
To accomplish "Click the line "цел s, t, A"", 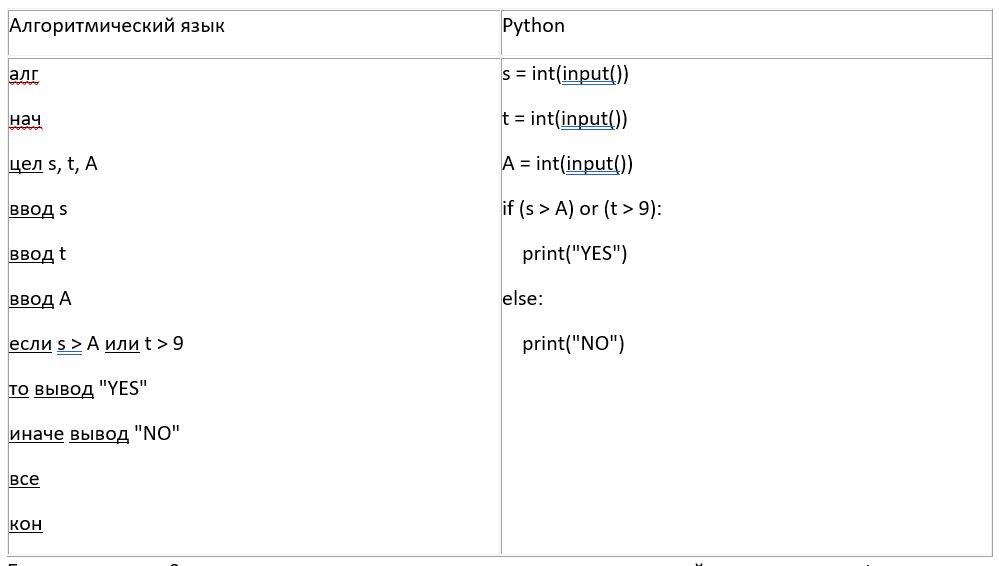I will coord(53,164).
